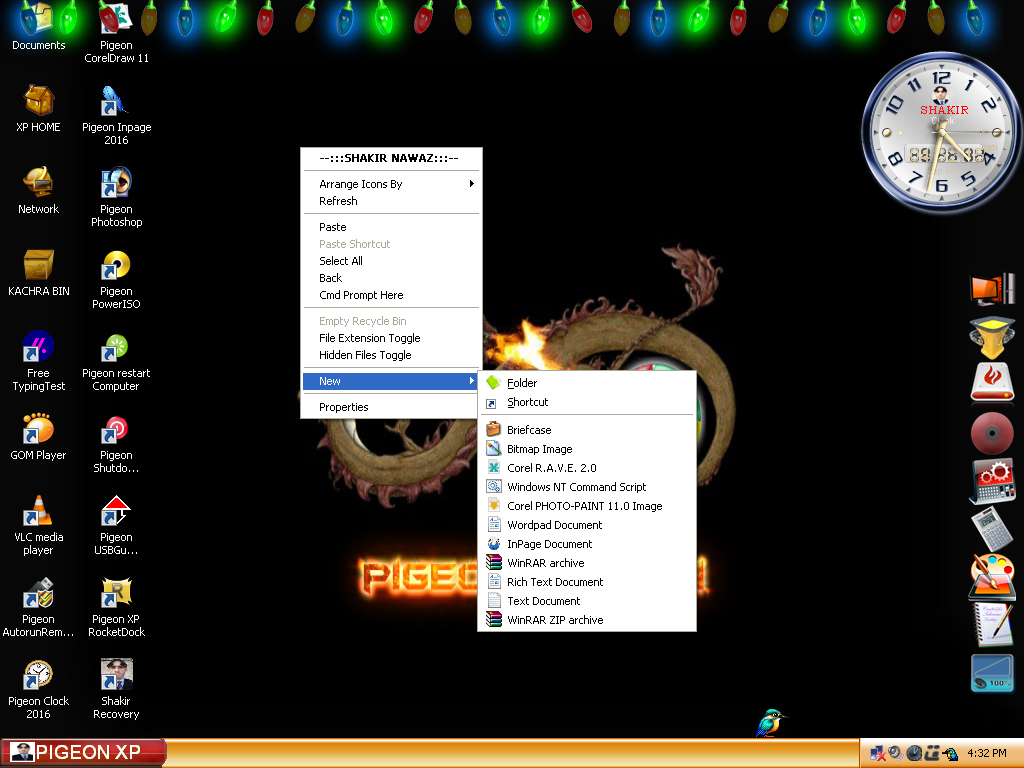Click the monitor icon in right dock
Screen dimensions: 1024x768
click(992, 289)
